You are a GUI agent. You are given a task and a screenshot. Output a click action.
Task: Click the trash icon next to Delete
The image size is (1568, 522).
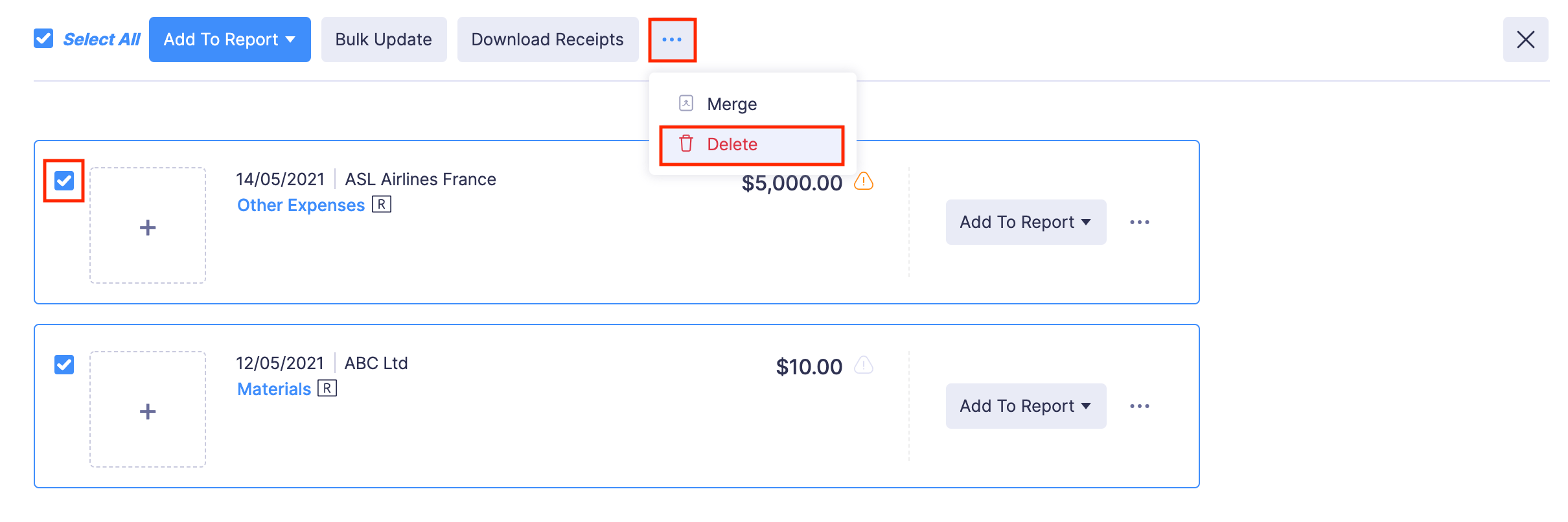coord(686,144)
